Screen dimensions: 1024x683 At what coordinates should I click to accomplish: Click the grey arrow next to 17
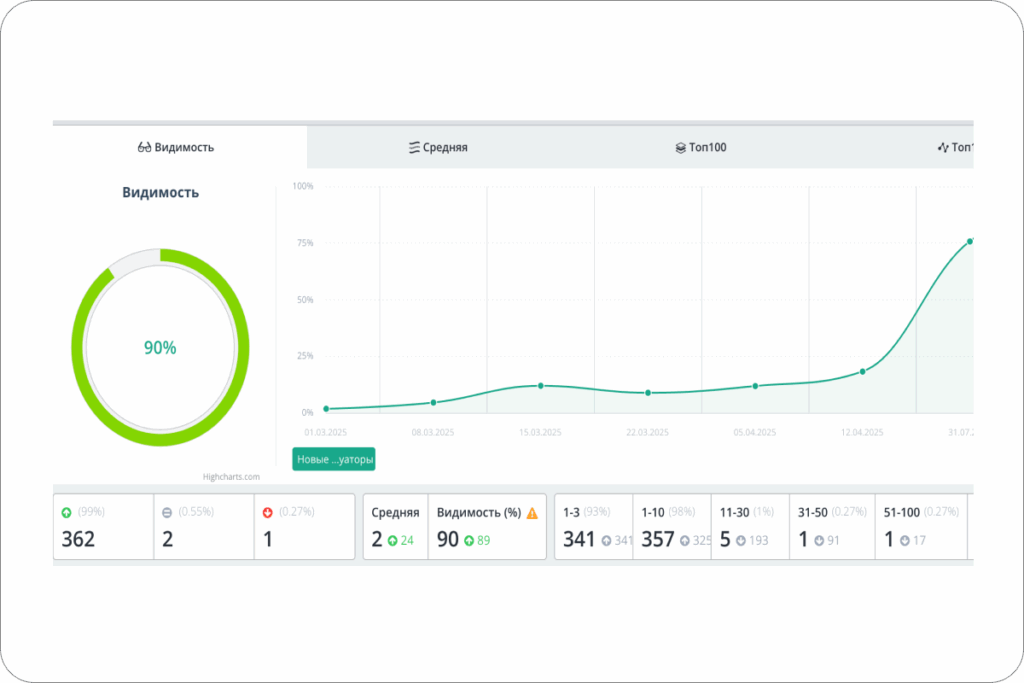[x=904, y=541]
